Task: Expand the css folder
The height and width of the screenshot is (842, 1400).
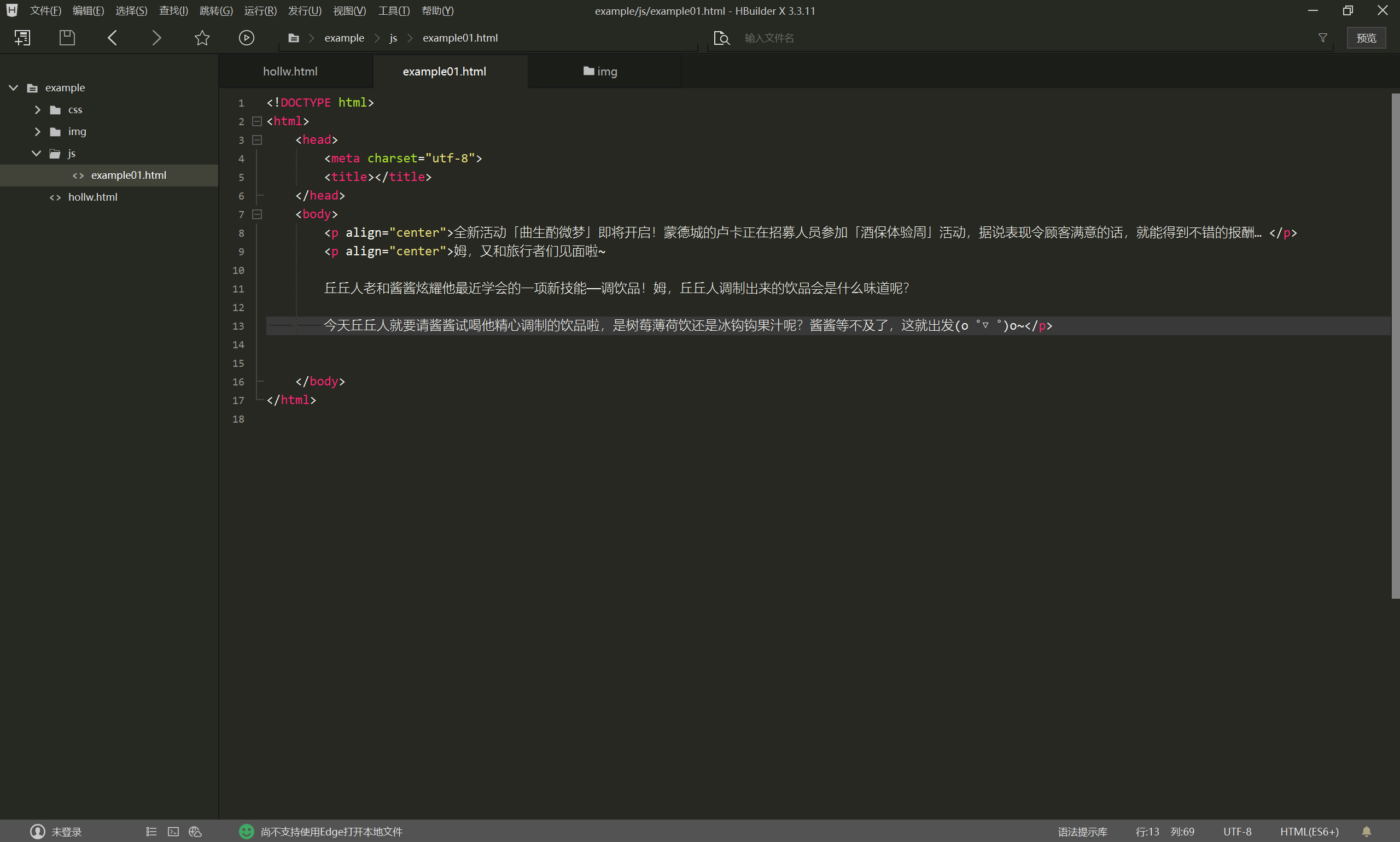Action: tap(37, 110)
